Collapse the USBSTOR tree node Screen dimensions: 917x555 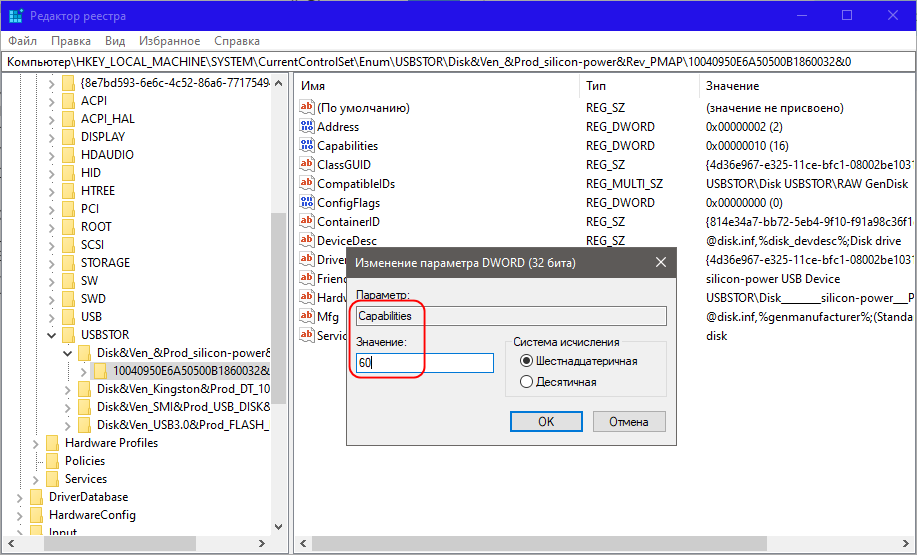point(51,335)
